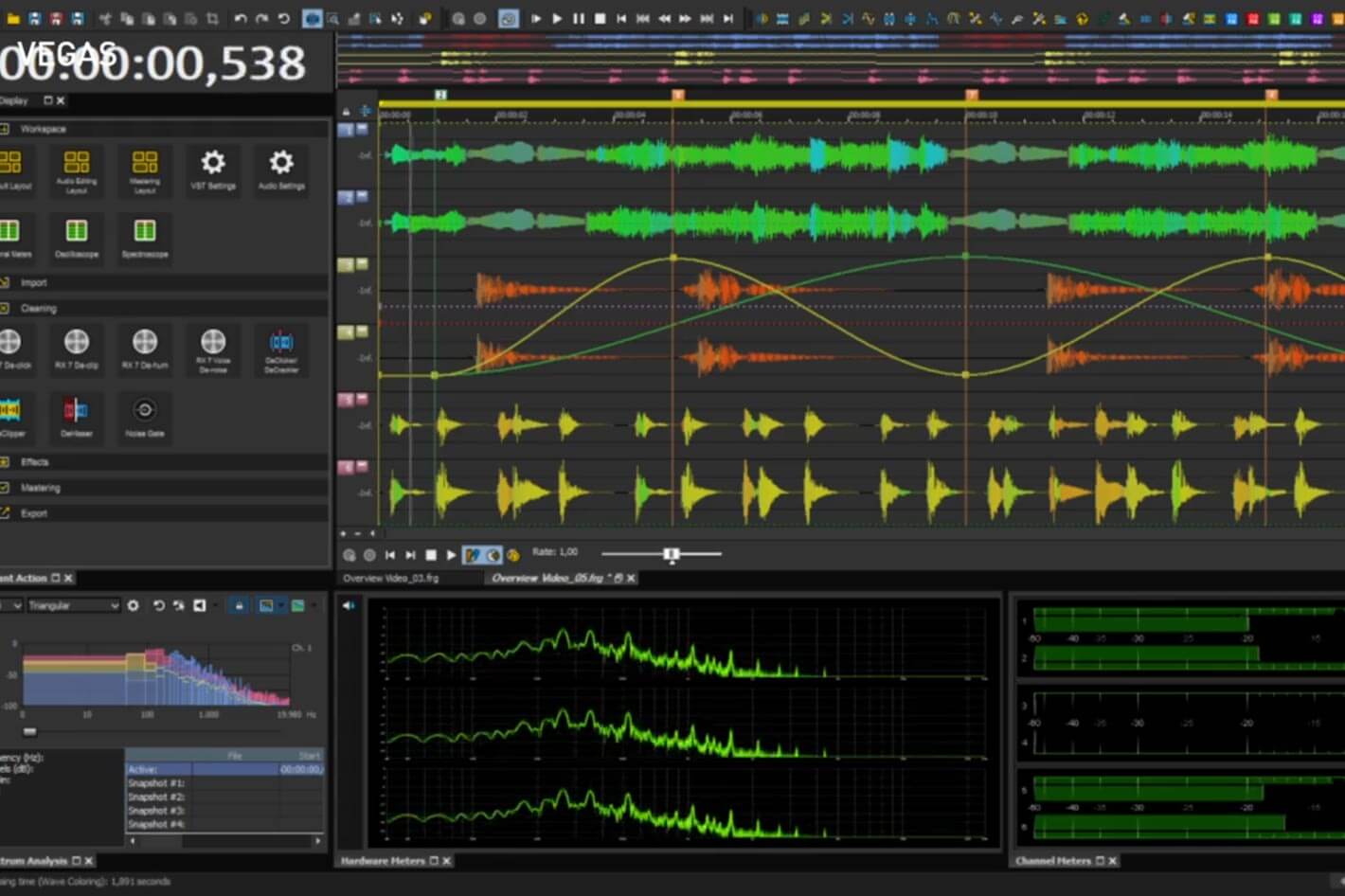Stop playback in top toolbar

[600, 18]
